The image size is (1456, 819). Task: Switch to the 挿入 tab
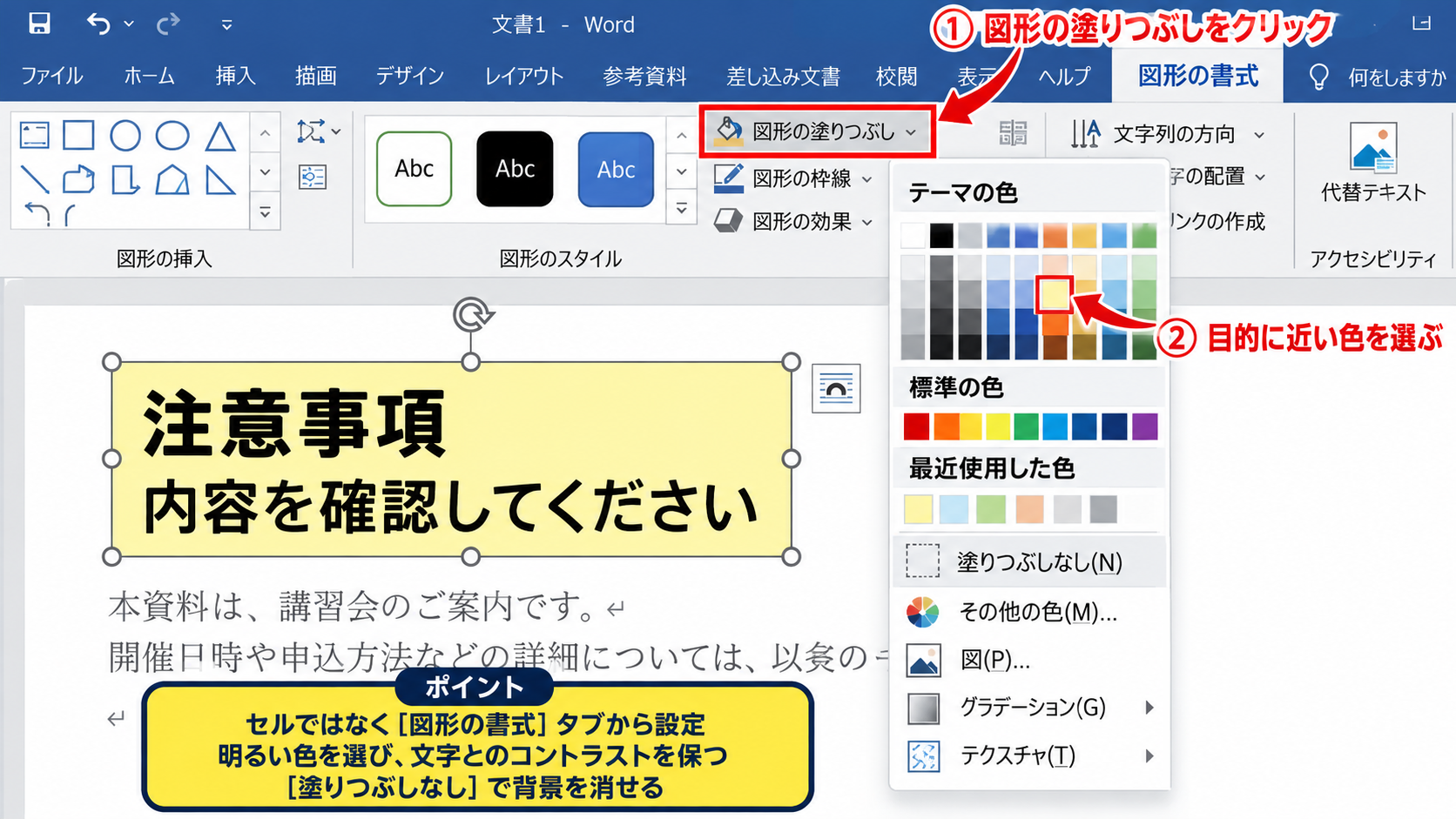click(235, 77)
